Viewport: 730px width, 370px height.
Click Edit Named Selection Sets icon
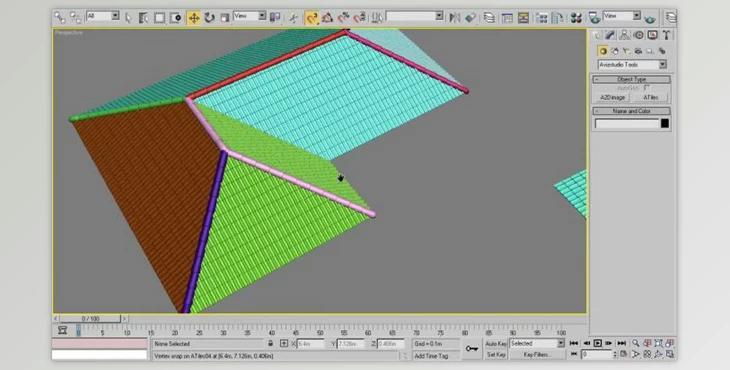click(x=377, y=18)
